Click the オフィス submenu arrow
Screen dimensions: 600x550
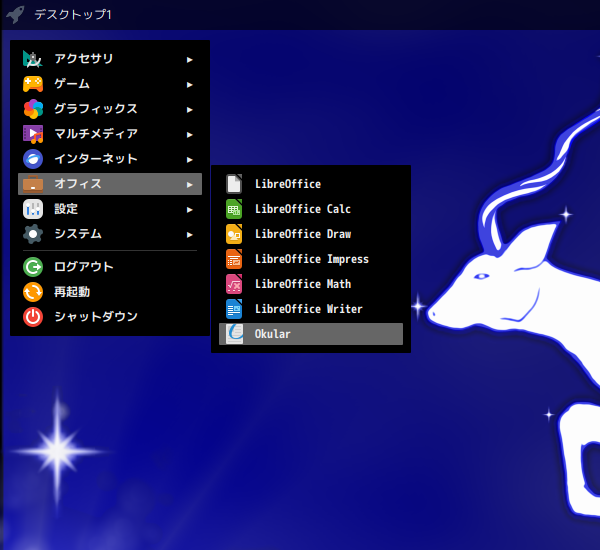coord(189,185)
